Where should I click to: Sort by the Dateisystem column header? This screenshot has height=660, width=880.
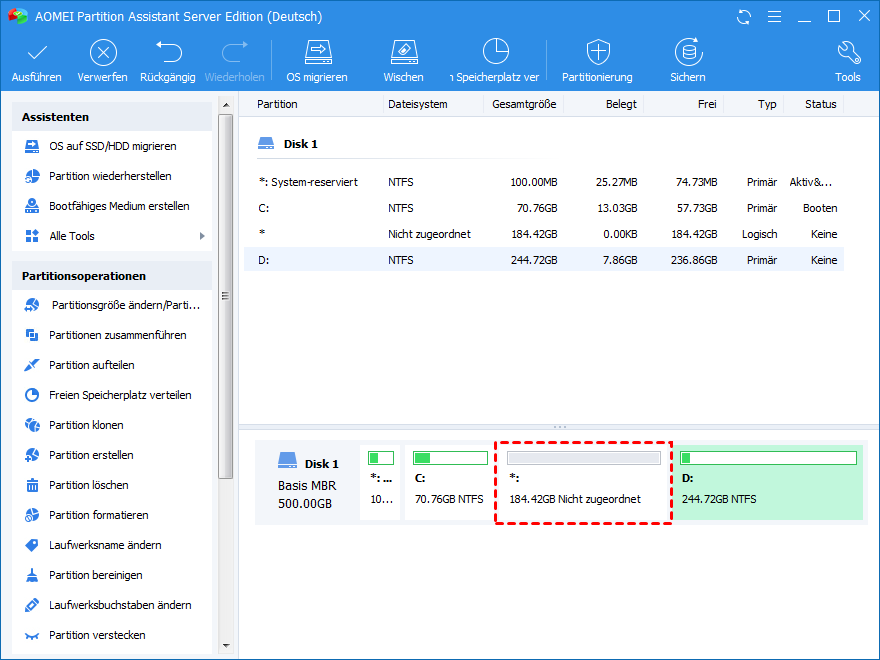pyautogui.click(x=418, y=104)
